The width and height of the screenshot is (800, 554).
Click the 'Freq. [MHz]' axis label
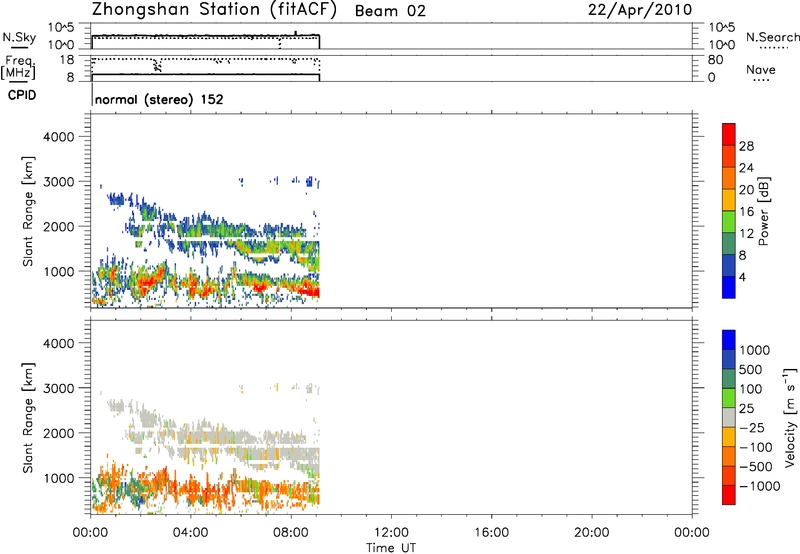[x=18, y=68]
